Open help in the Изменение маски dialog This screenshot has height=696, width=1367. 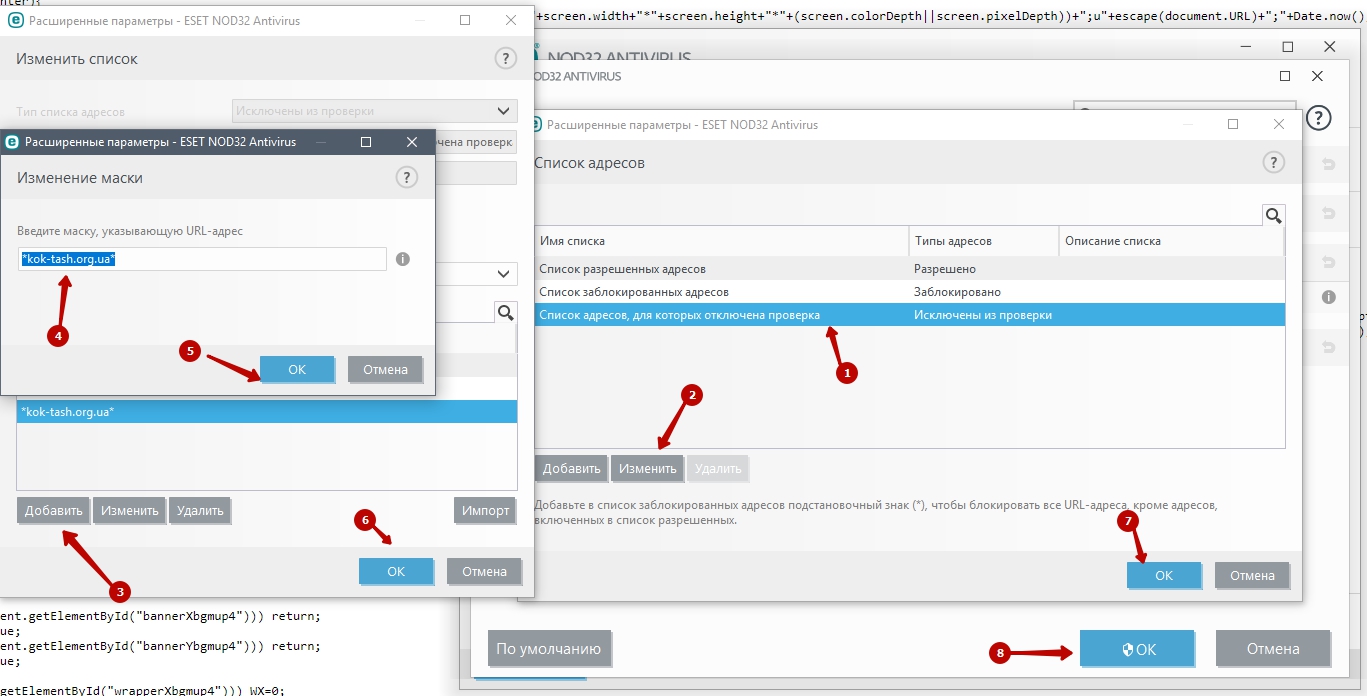point(406,177)
